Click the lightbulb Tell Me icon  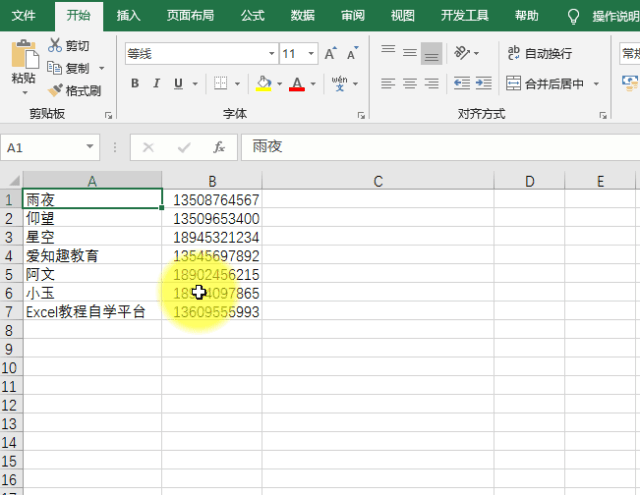573,17
